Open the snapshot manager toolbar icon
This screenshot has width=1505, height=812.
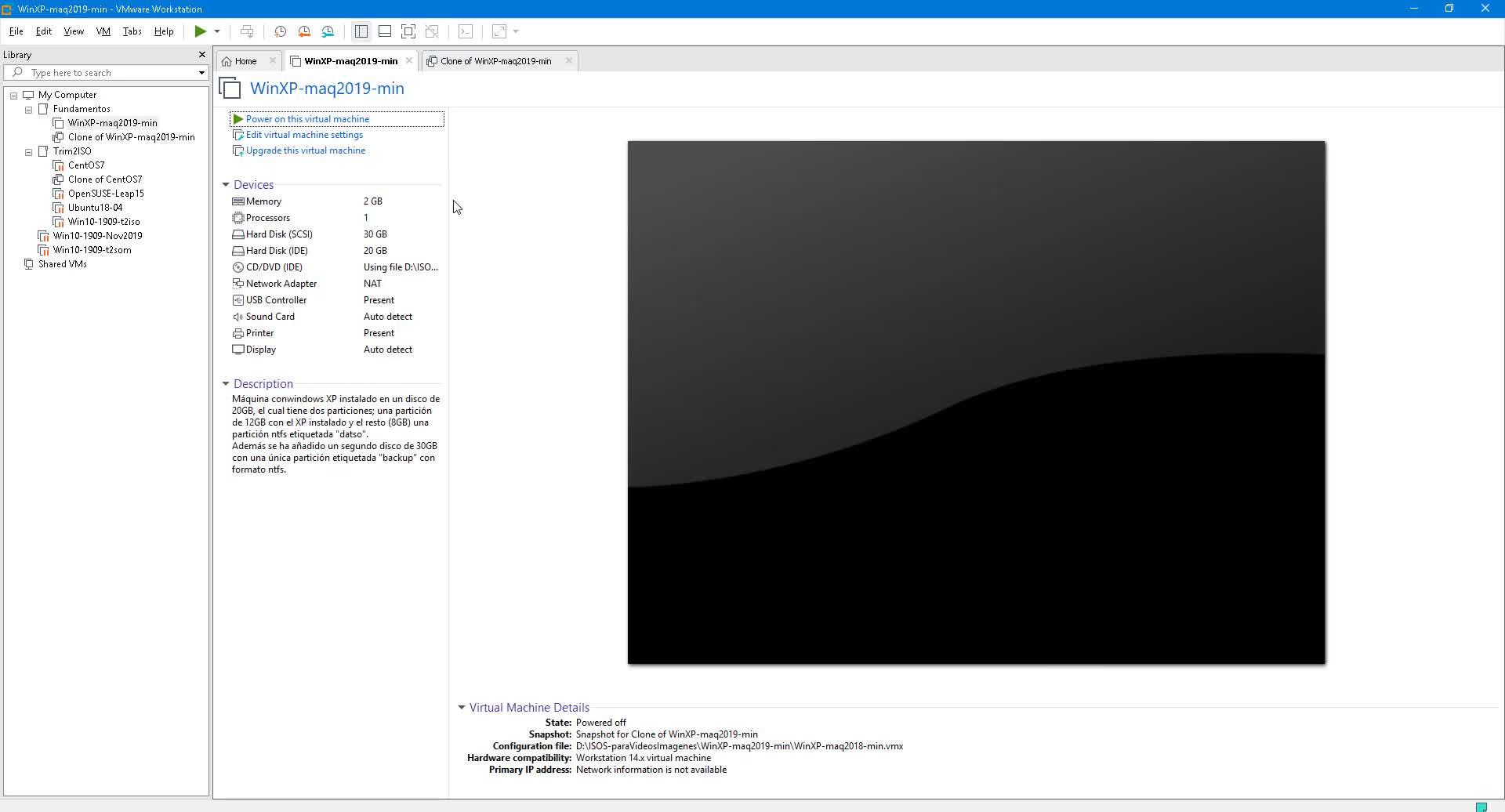(328, 31)
